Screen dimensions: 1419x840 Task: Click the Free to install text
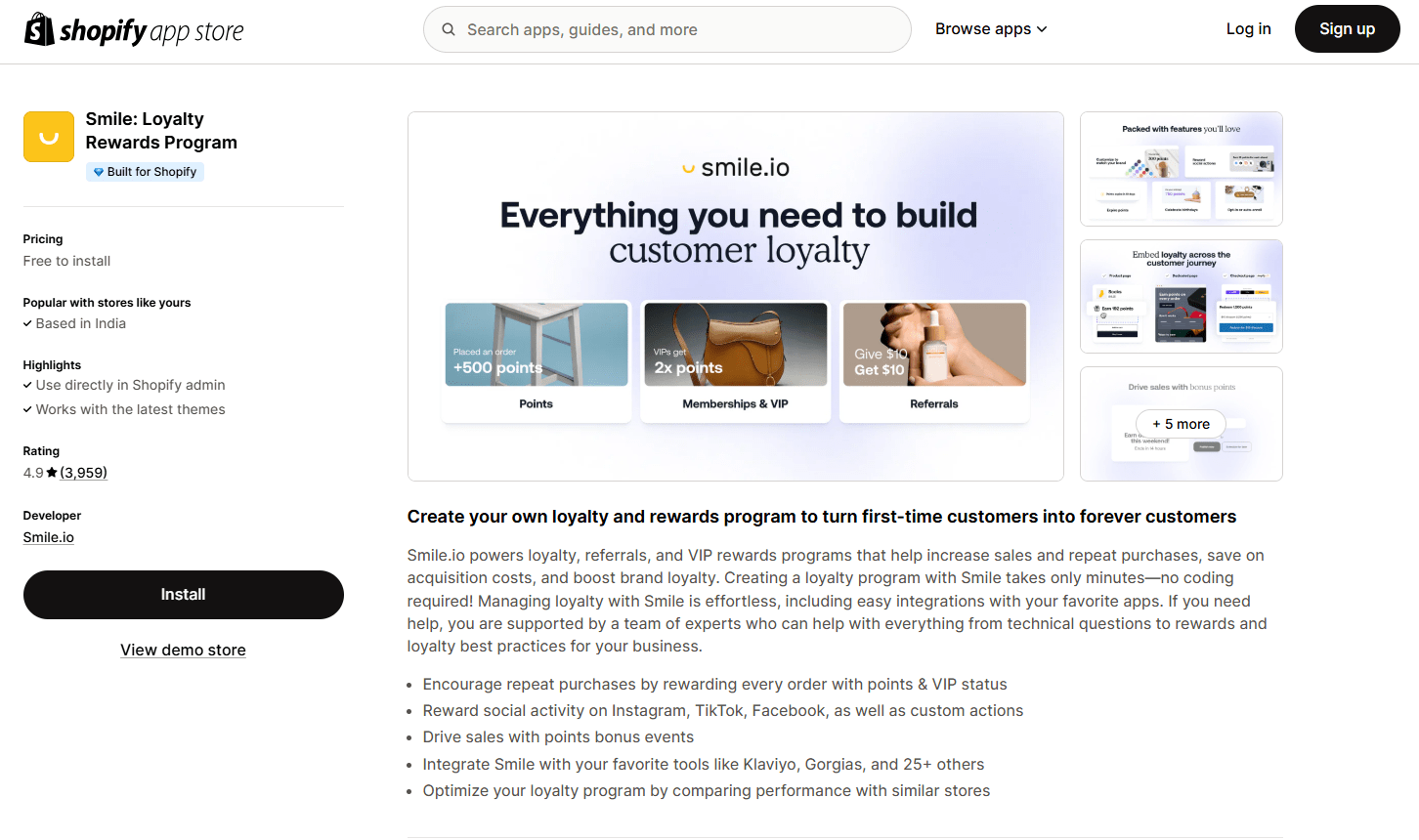(x=66, y=261)
